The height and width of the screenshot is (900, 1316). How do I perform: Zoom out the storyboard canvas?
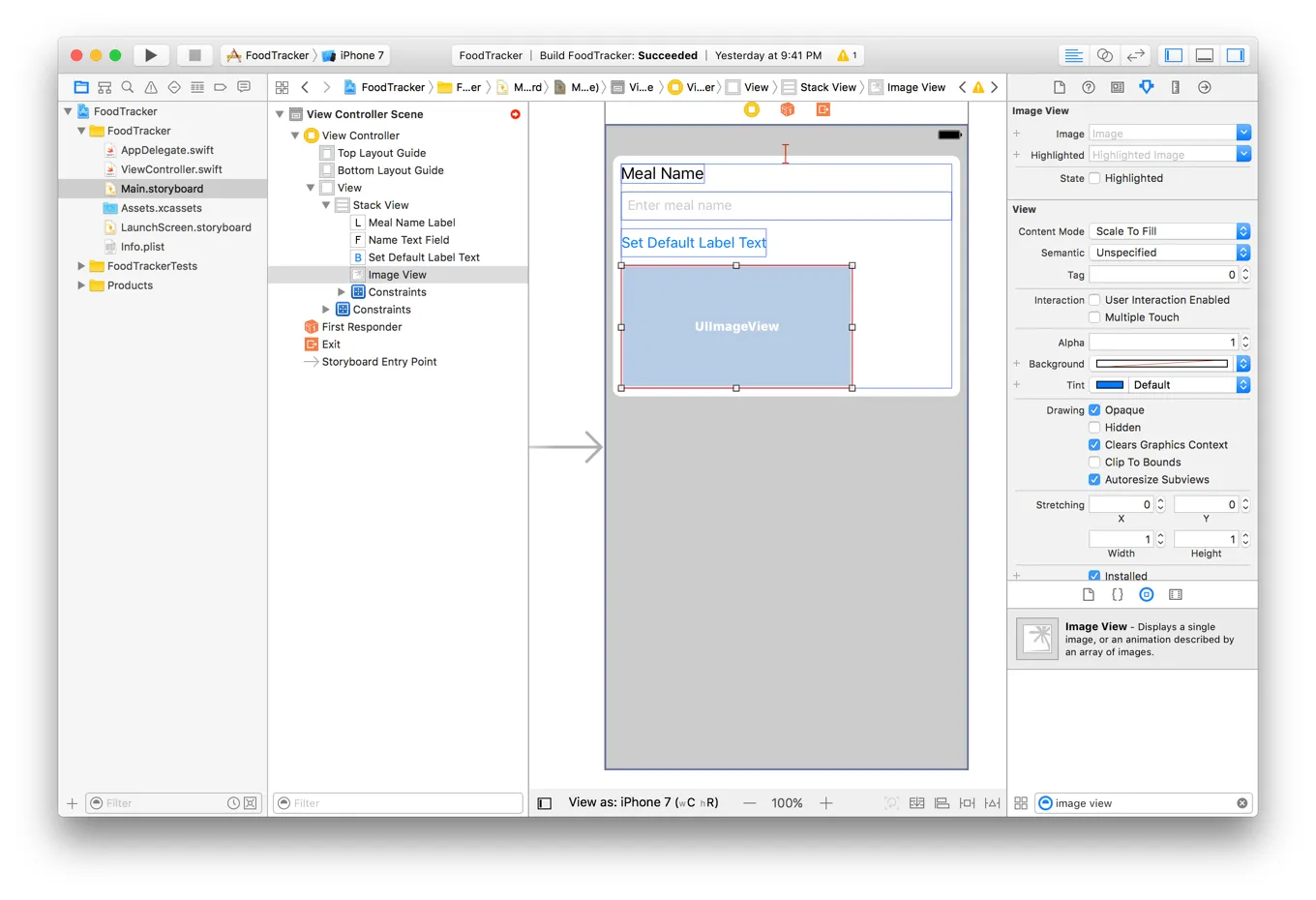[749, 803]
